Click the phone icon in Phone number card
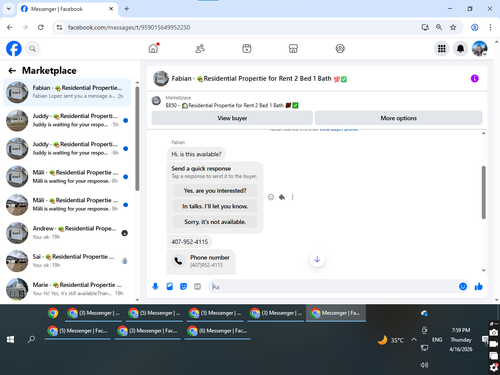500x375 pixels. 178,261
